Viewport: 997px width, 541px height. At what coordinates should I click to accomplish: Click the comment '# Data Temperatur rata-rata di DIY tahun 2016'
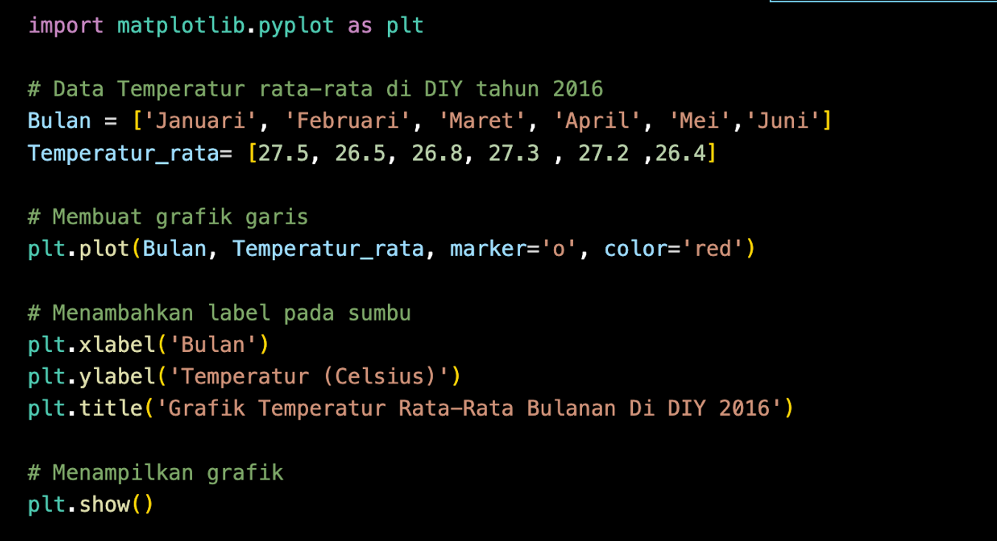coord(315,89)
